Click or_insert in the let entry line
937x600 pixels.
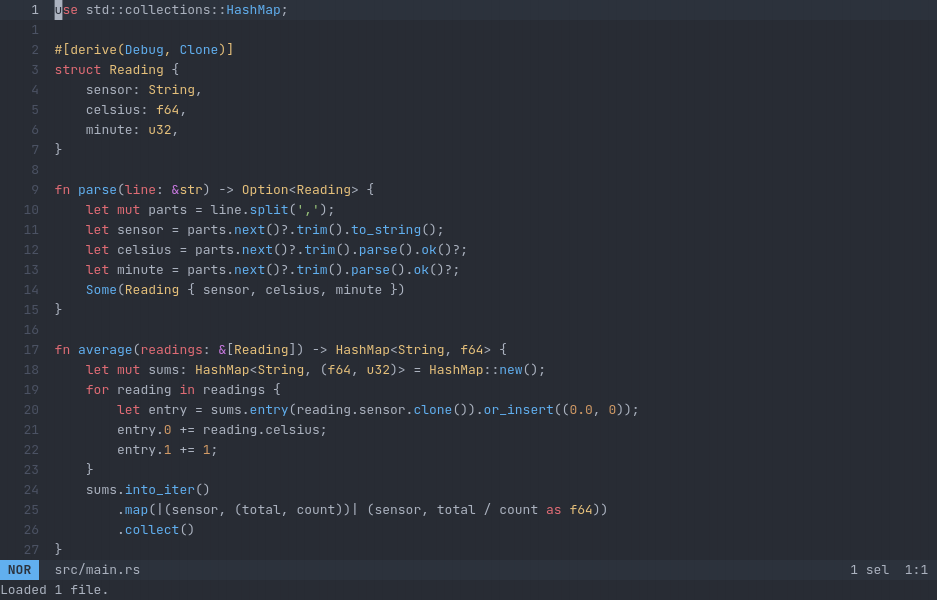tap(519, 410)
